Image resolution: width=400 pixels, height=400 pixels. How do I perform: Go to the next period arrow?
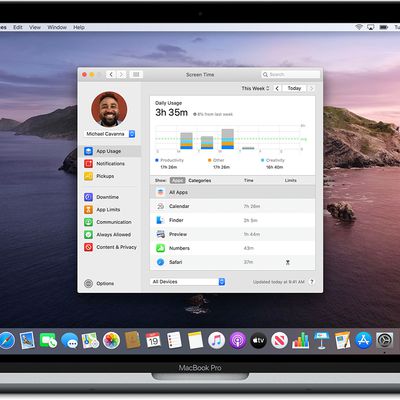[311, 88]
